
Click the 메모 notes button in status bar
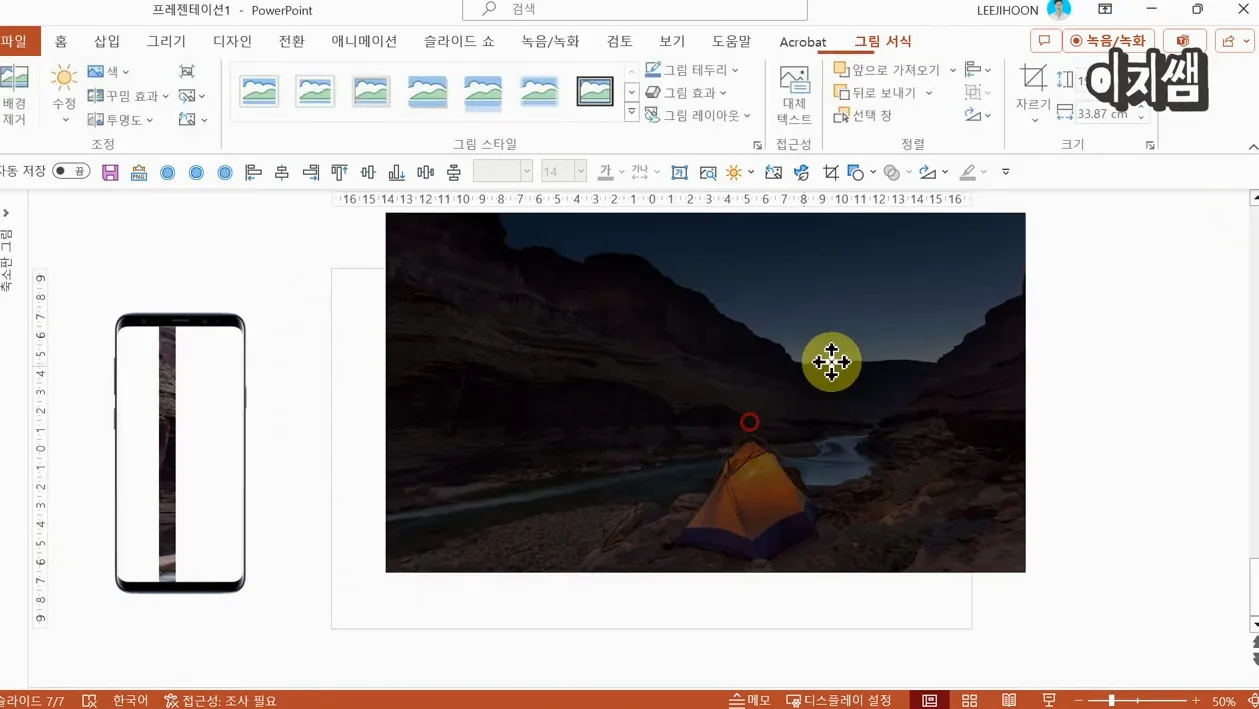(x=750, y=700)
